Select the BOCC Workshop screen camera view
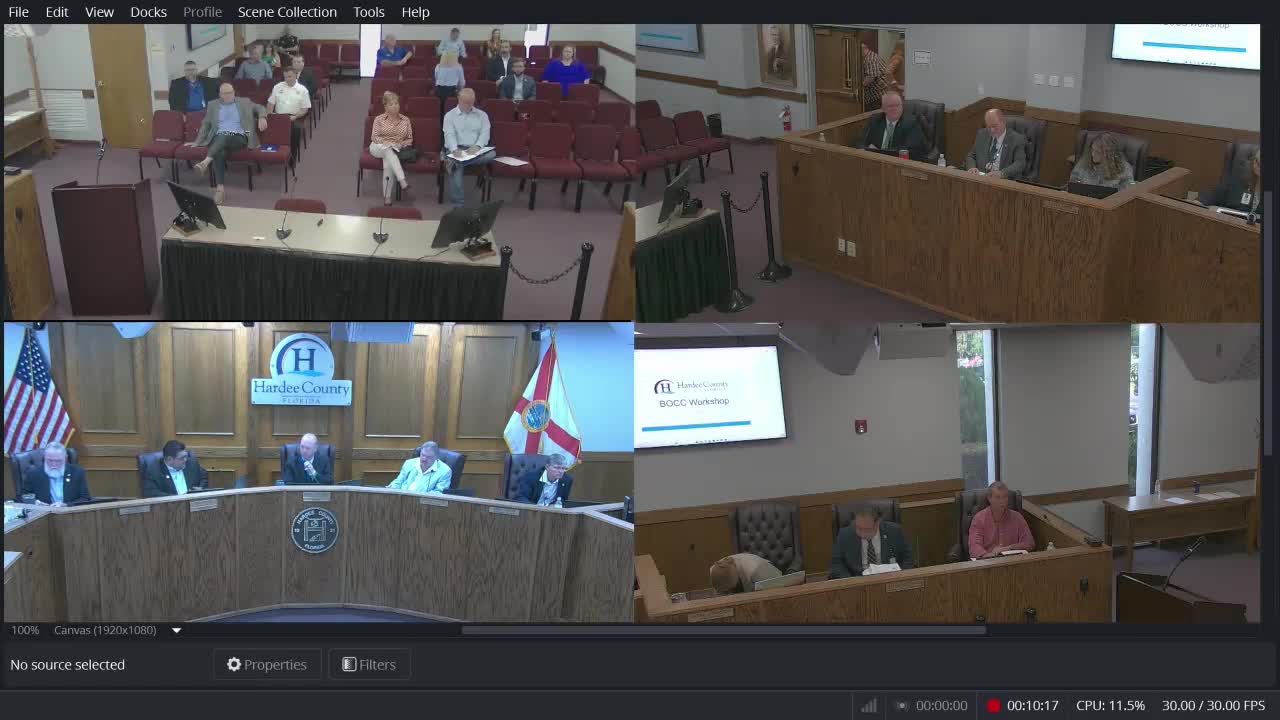This screenshot has width=1280, height=720. click(x=947, y=472)
